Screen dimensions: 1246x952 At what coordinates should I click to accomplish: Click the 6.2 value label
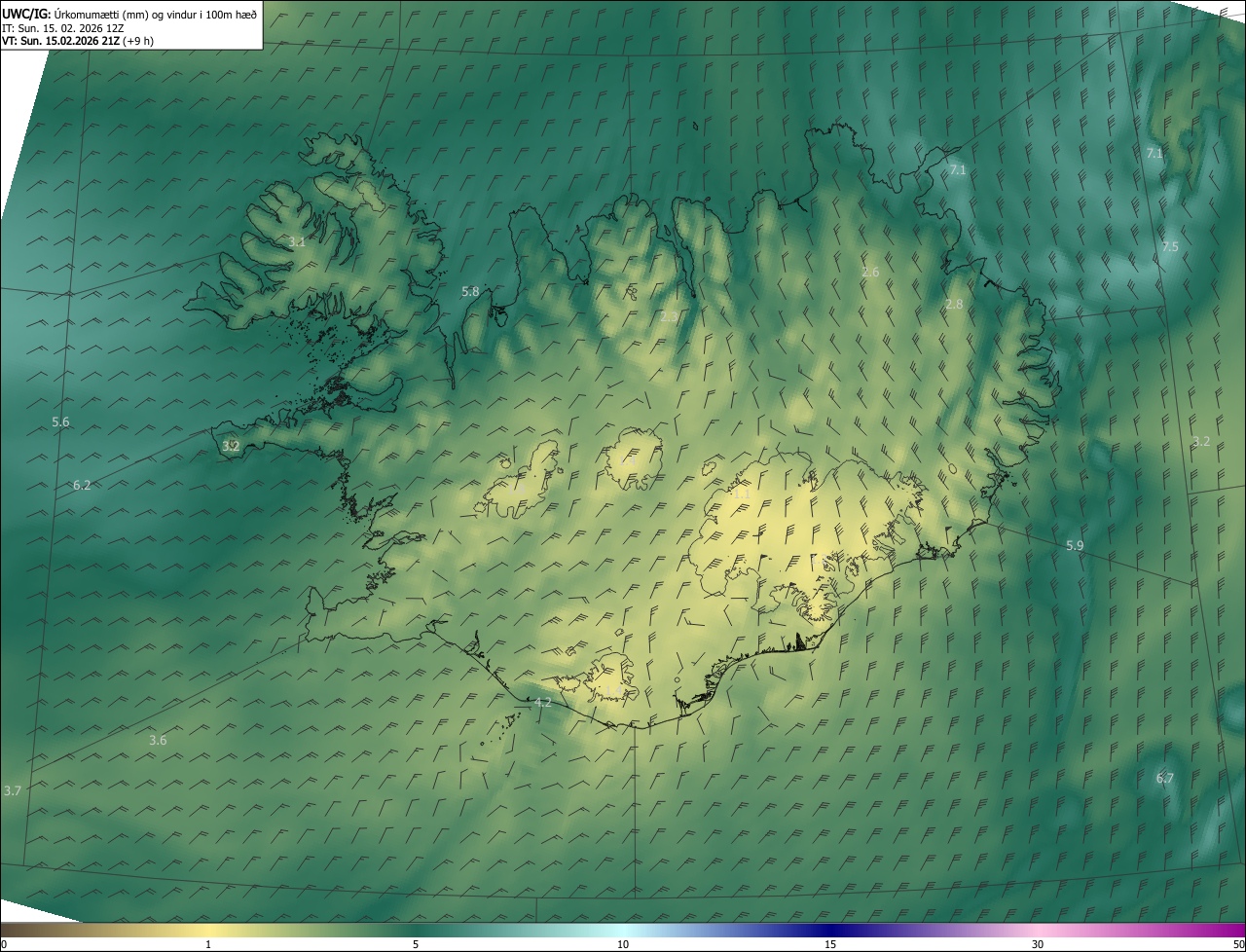pyautogui.click(x=82, y=486)
